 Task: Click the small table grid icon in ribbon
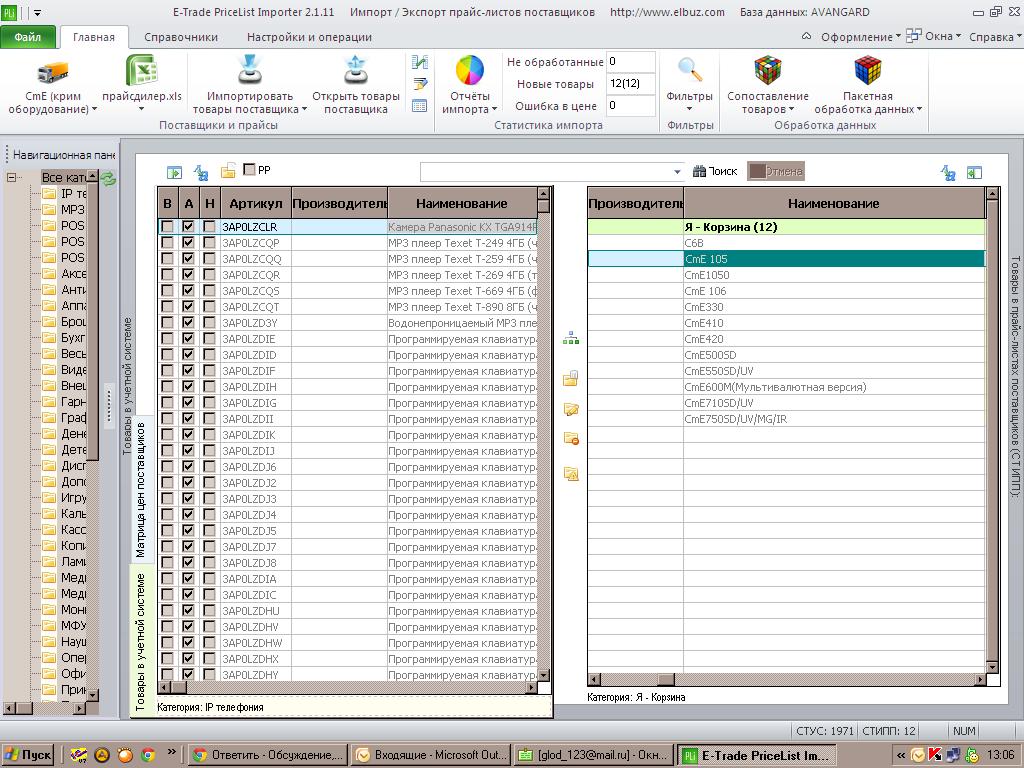click(x=420, y=105)
